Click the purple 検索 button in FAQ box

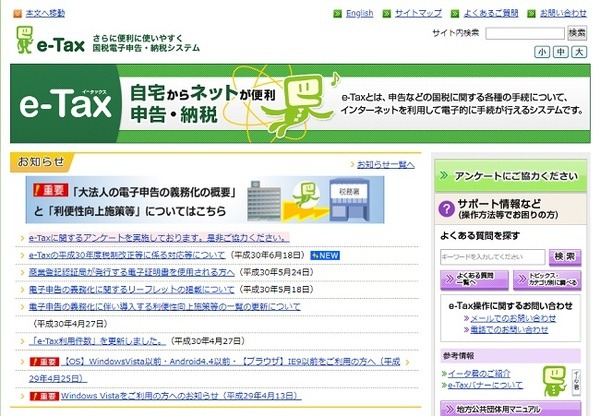click(x=565, y=257)
